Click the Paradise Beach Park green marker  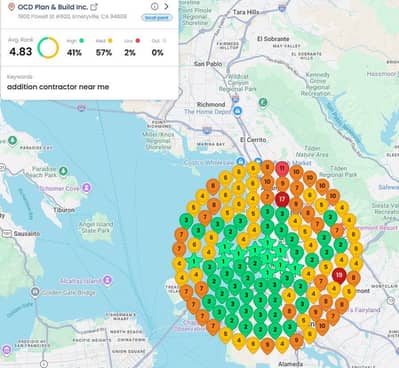pos(63,171)
